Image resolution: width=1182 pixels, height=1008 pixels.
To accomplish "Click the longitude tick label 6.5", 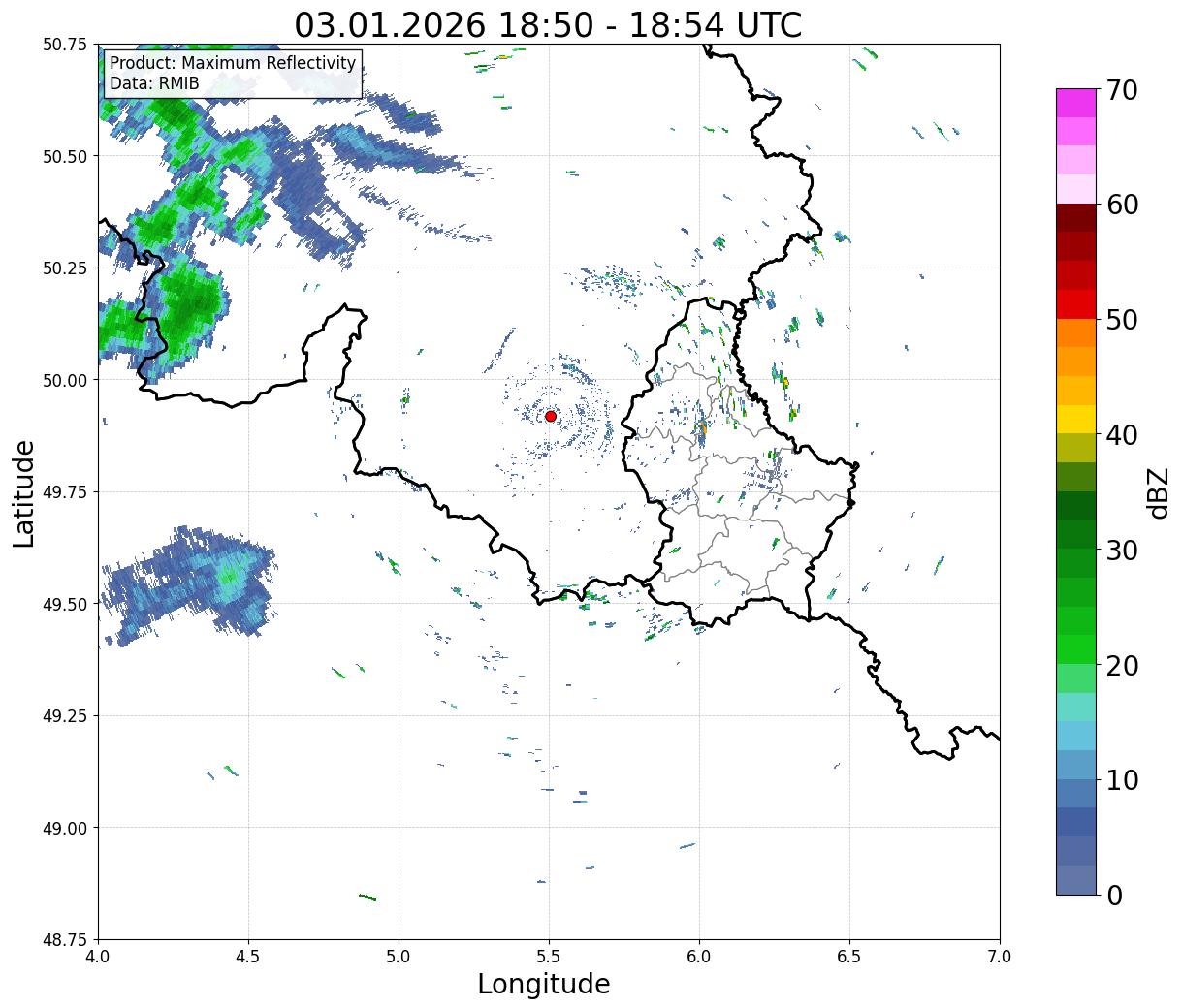I will [849, 956].
